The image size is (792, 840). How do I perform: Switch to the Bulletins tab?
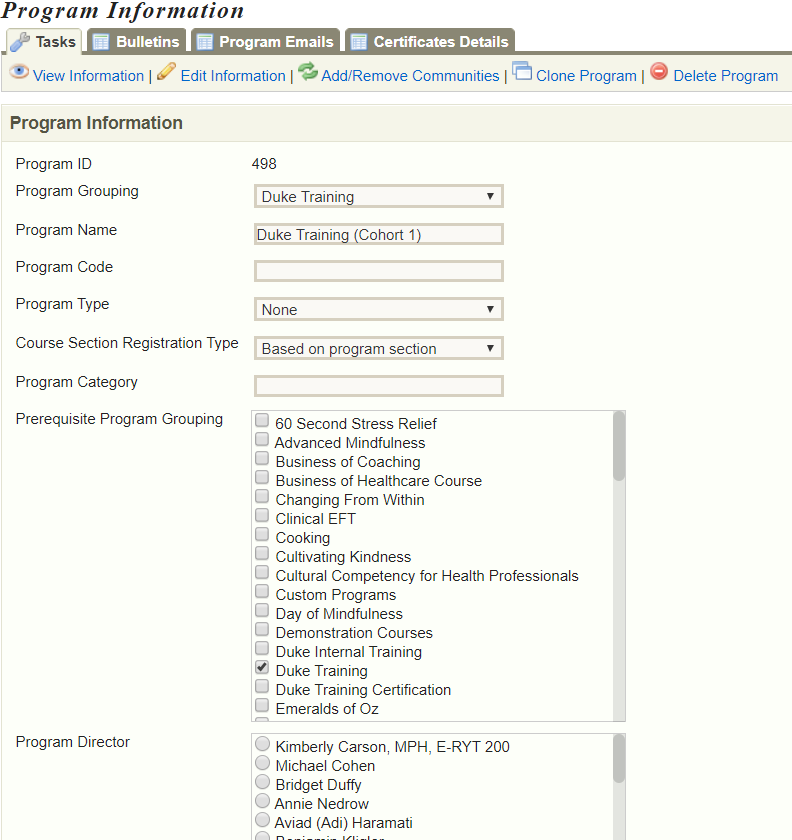click(136, 41)
